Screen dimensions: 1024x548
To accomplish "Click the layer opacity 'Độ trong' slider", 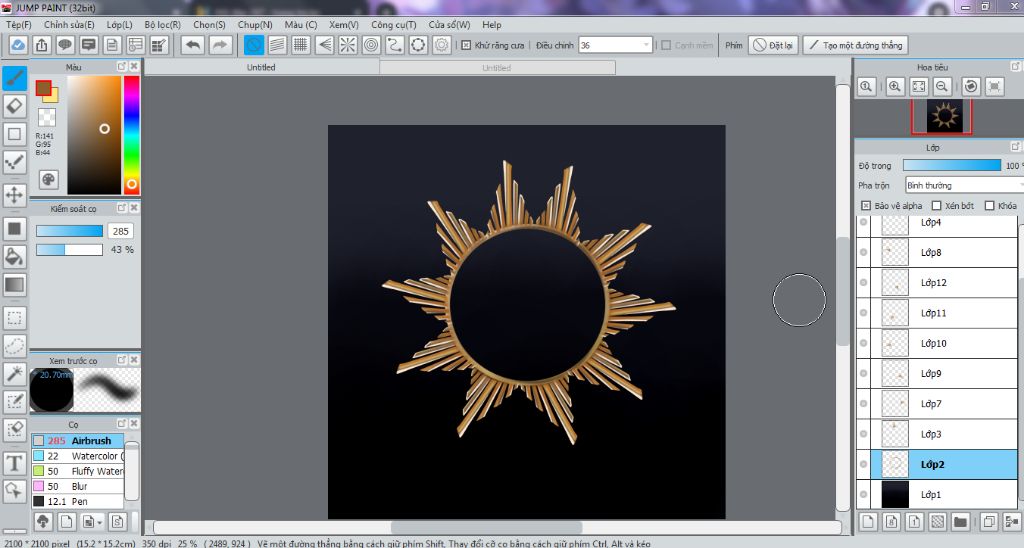I will 951,165.
